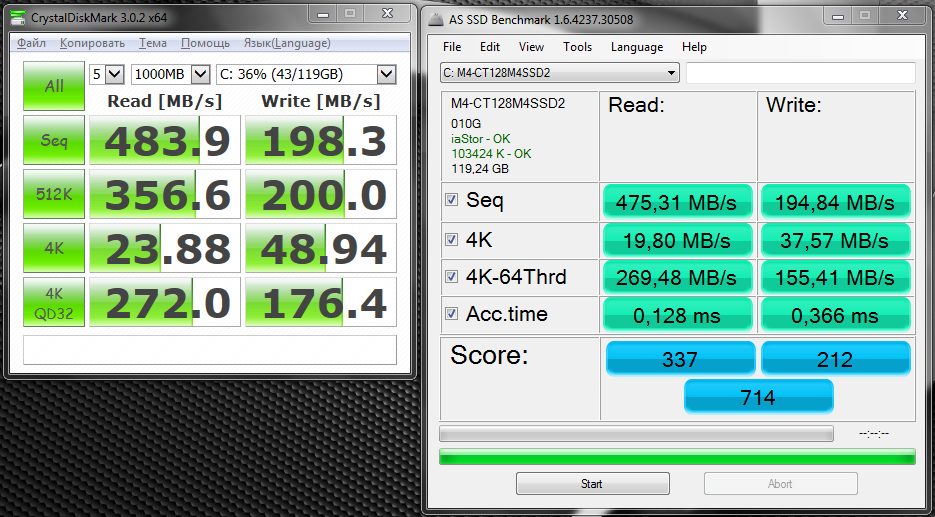Toggle the 4K-64Thrd test checkbox
The image size is (935, 517).
click(451, 277)
